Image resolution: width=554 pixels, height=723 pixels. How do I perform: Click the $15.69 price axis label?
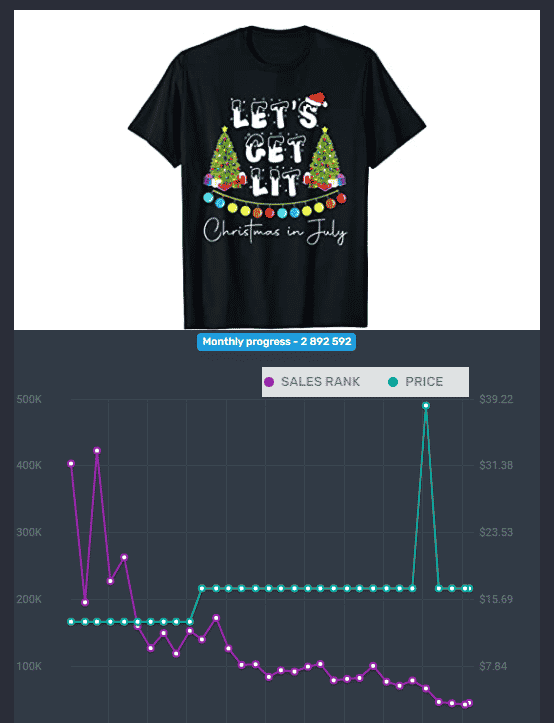pos(496,599)
